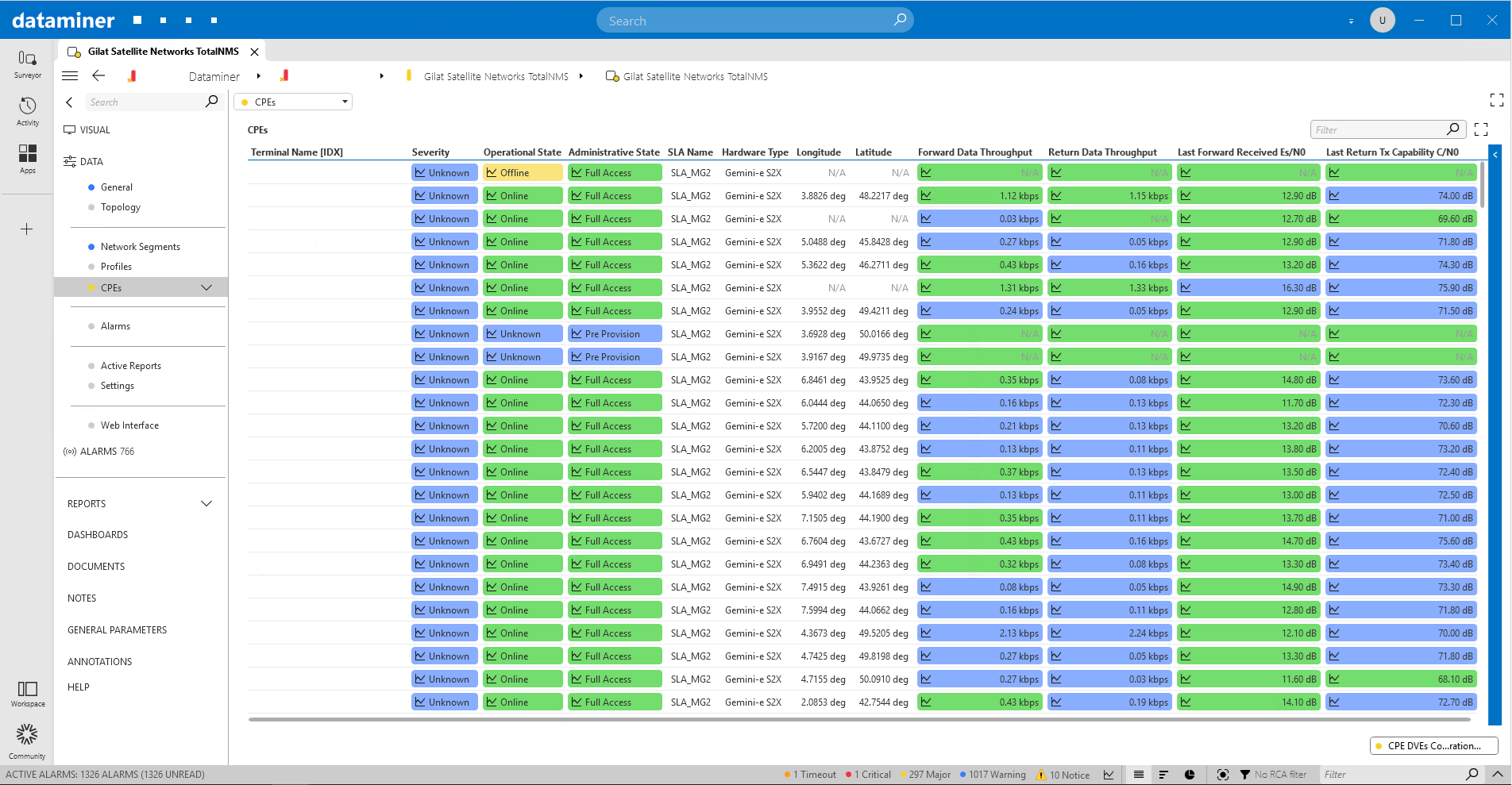Screen dimensions: 1512x785
Task: Open the Workspace icon
Action: (28, 693)
